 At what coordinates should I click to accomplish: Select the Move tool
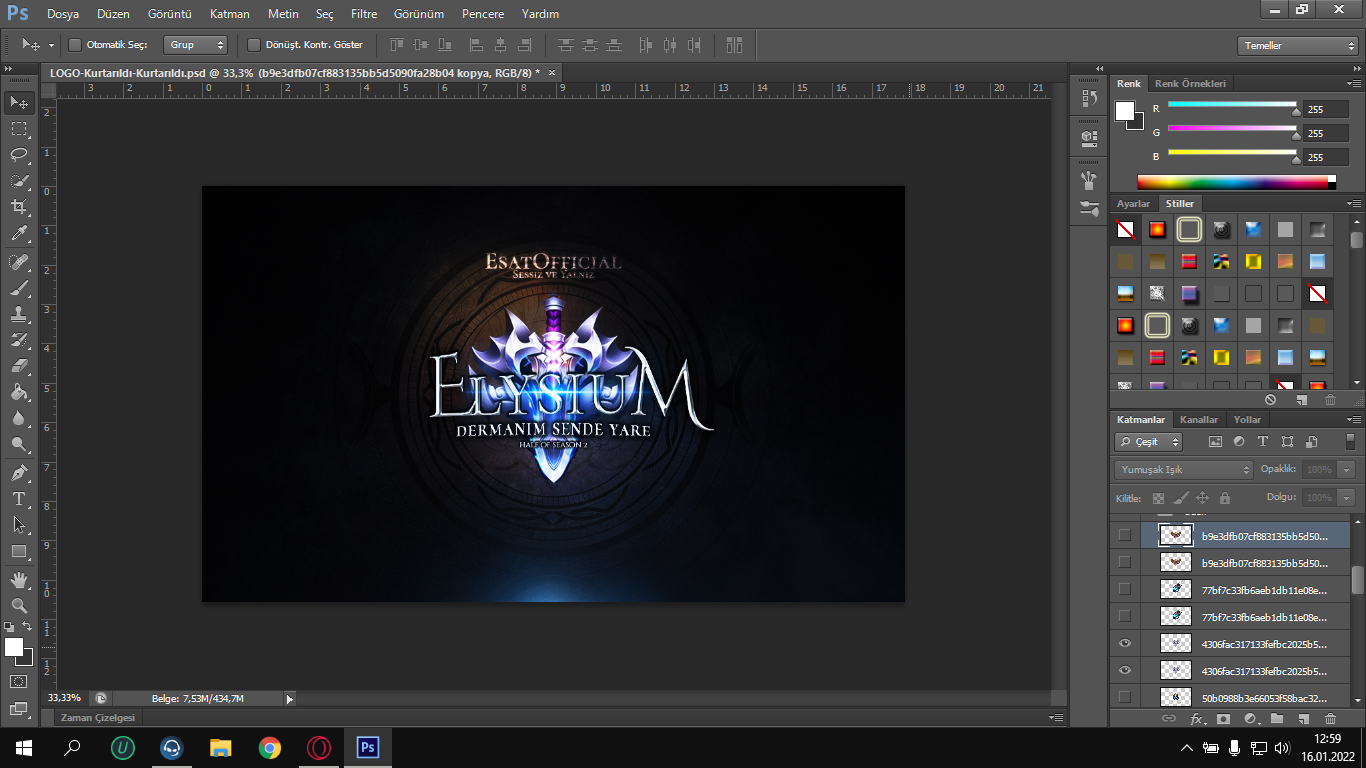19,103
